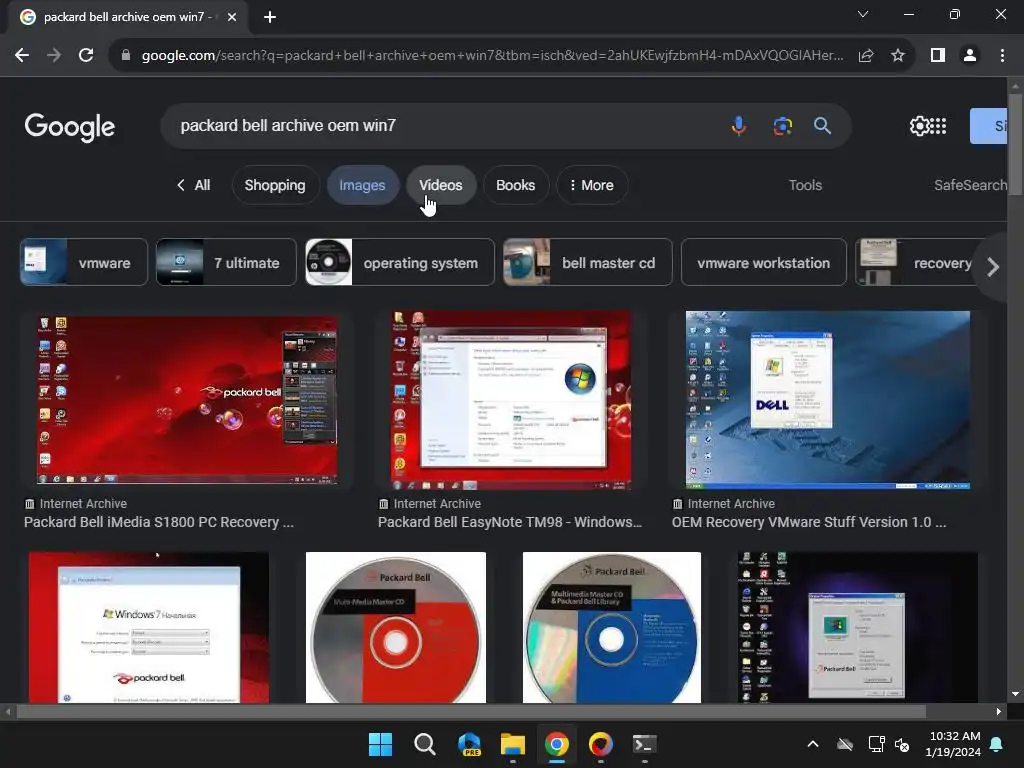The height and width of the screenshot is (768, 1024).
Task: Open the SafeSearch dropdown
Action: (x=970, y=185)
